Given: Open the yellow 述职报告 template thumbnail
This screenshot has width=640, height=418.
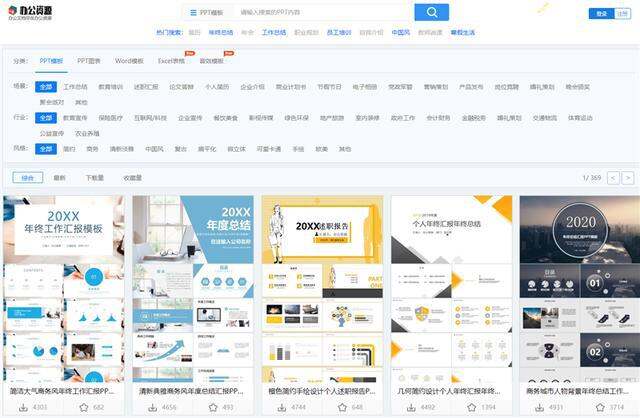Looking at the screenshot, I should 322,287.
